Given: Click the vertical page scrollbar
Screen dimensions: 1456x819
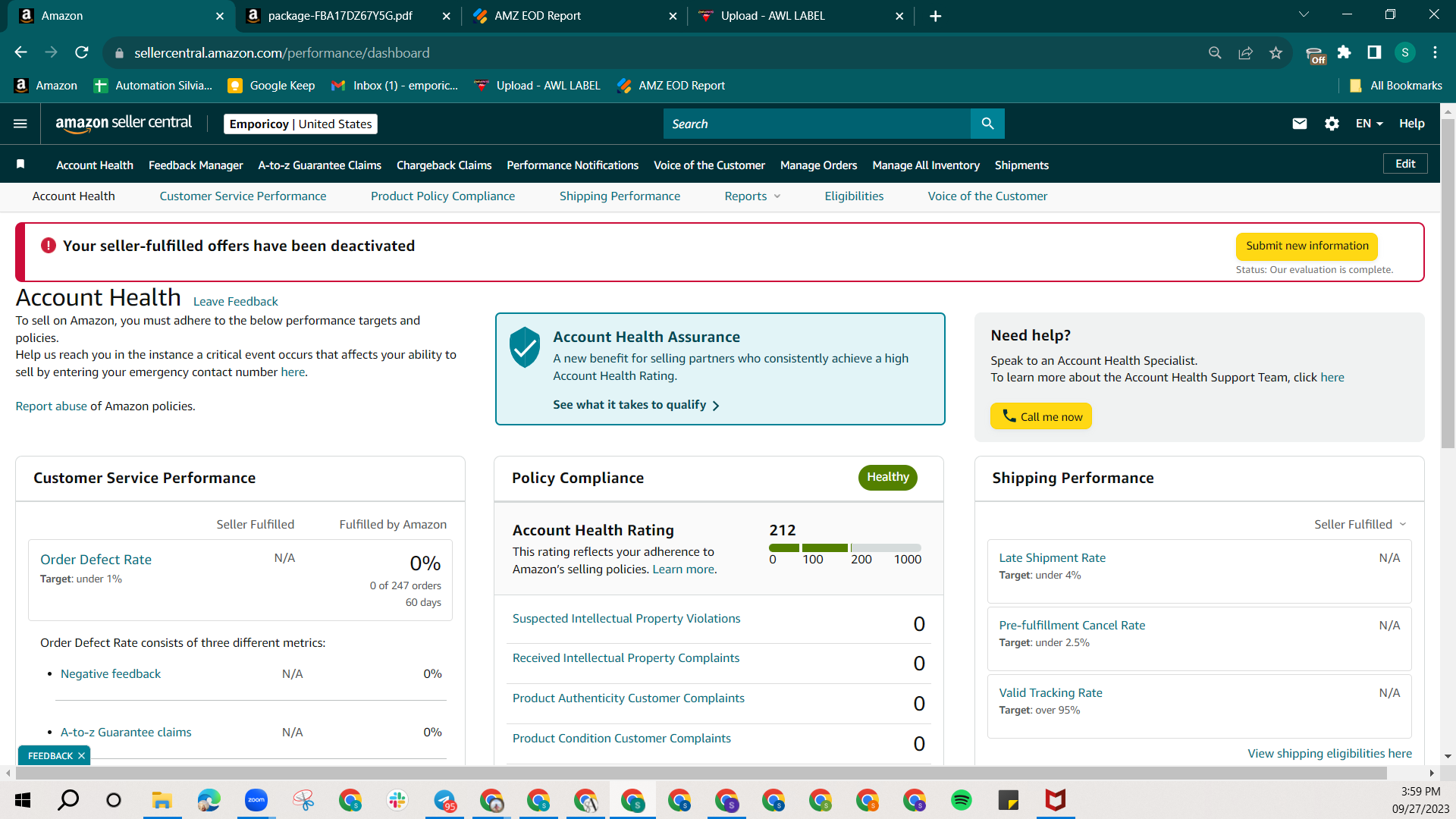Looking at the screenshot, I should pyautogui.click(x=1448, y=282).
